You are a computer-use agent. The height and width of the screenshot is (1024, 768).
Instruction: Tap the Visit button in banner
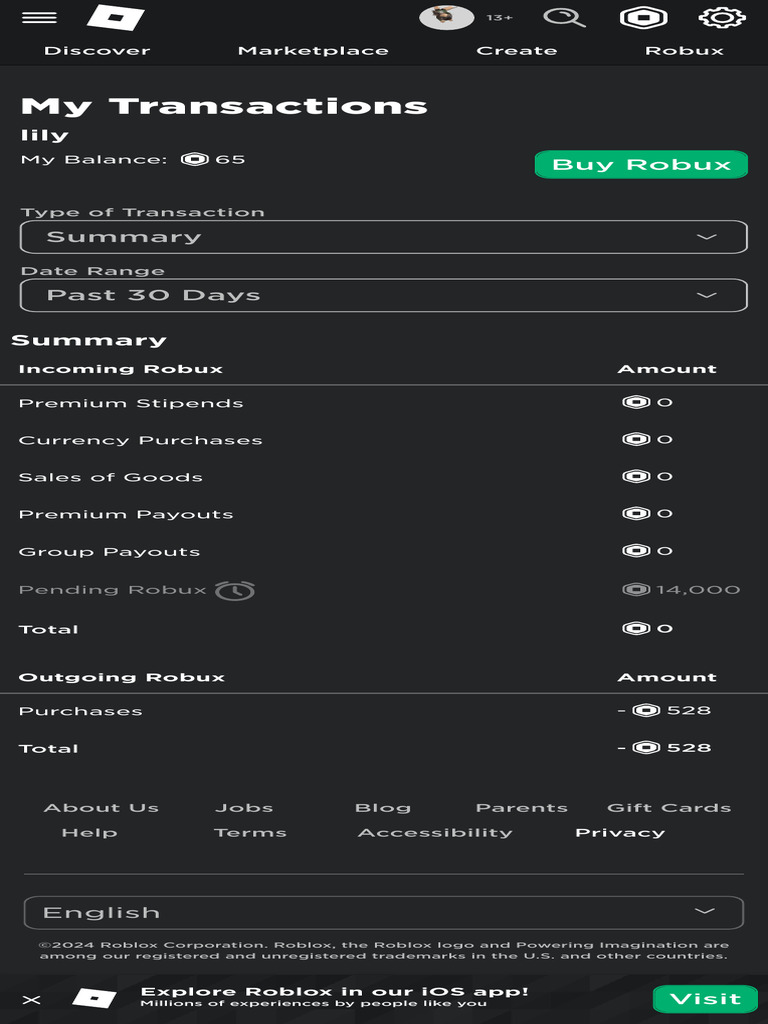click(705, 998)
